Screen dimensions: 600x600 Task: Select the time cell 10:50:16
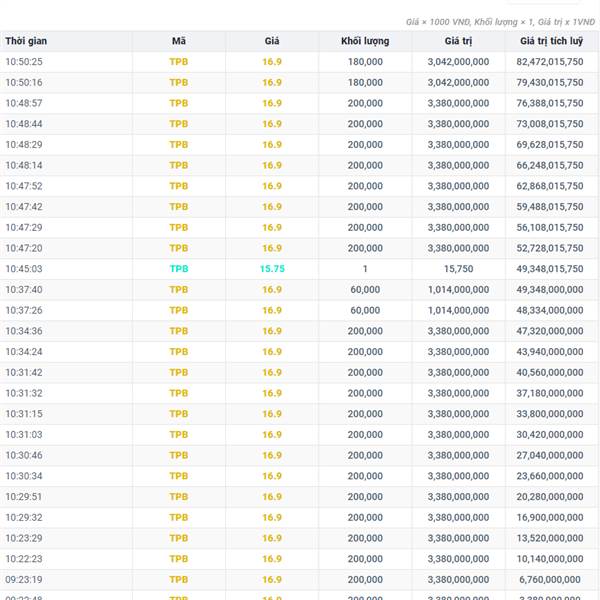click(24, 82)
